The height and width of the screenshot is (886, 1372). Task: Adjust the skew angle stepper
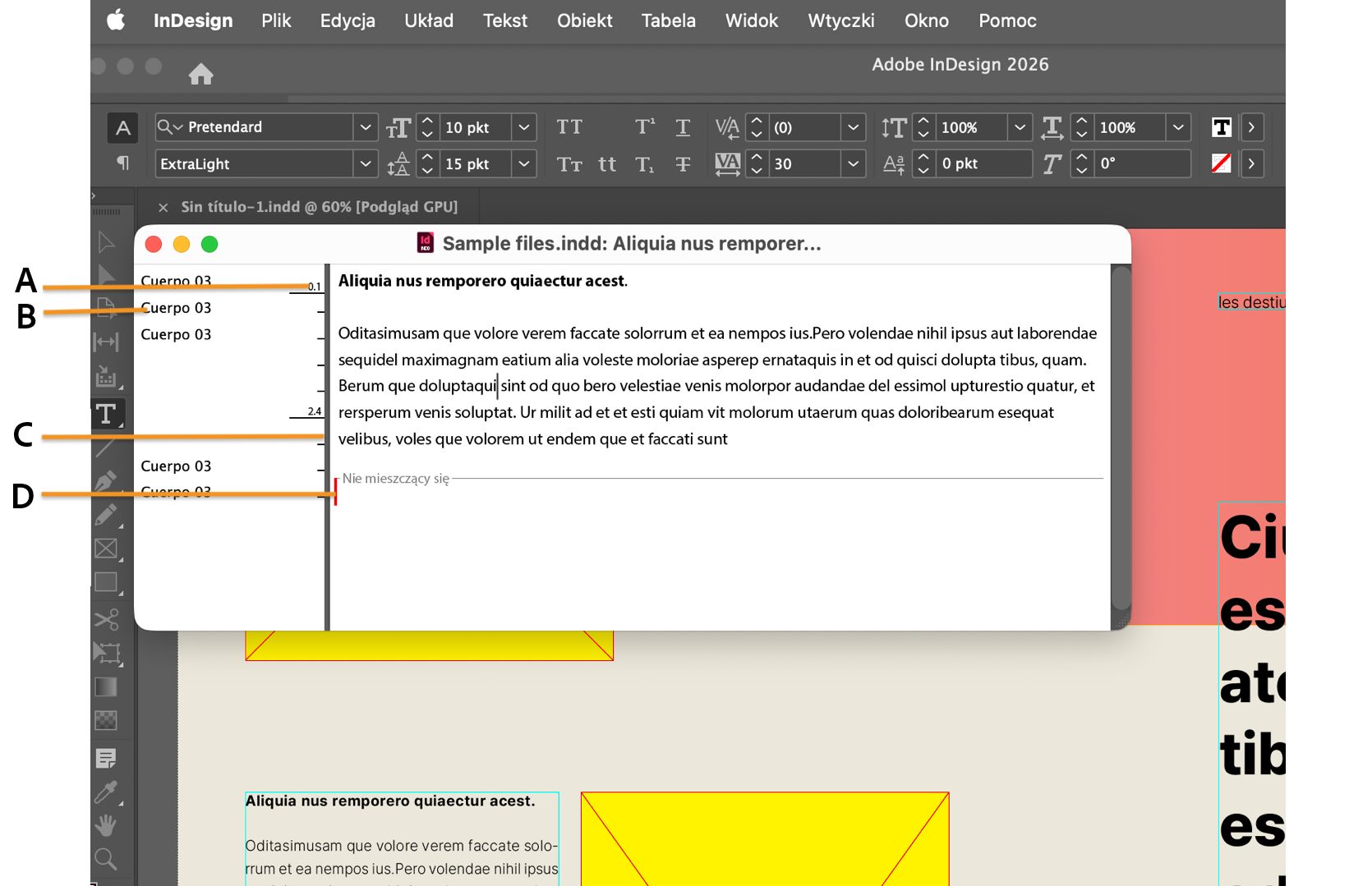1082,163
